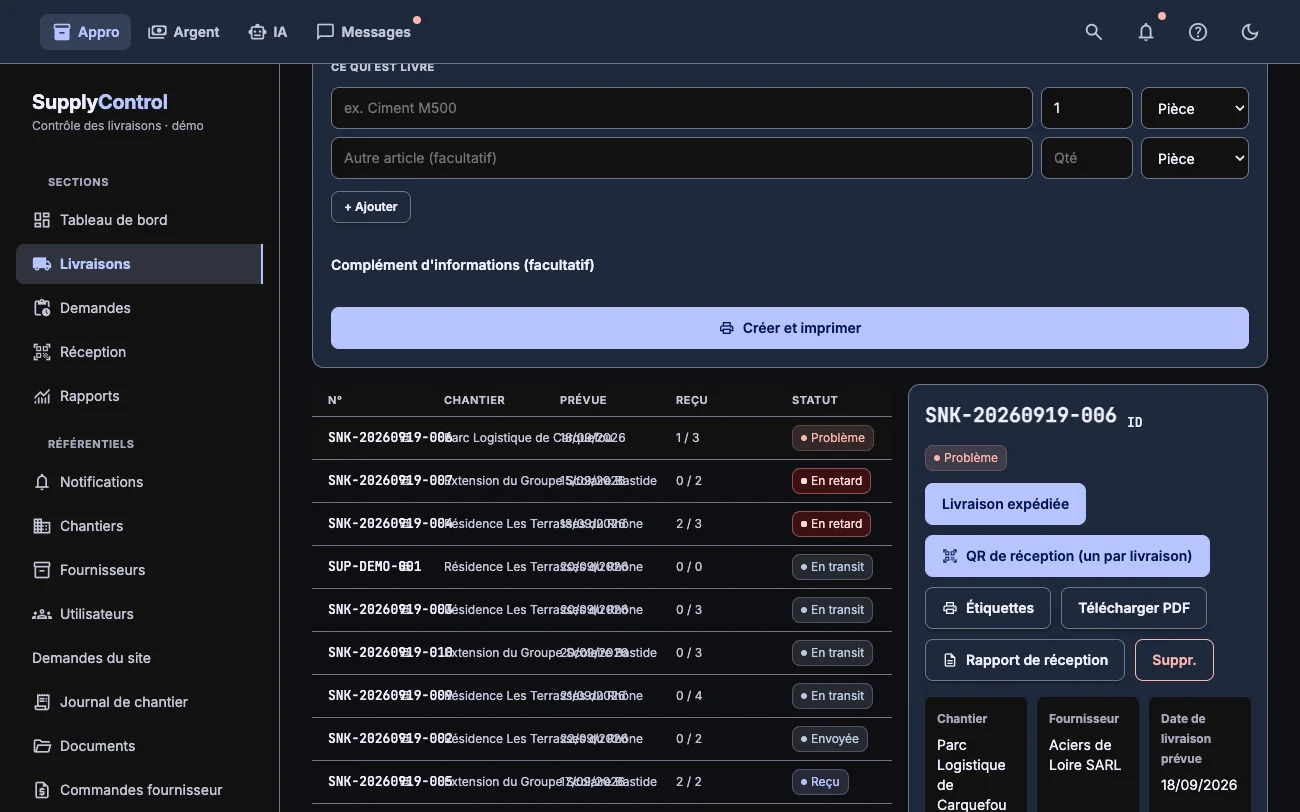Select the SUP-DEMO-001 delivery row
Viewport: 1300px width, 812px height.
[602, 567]
